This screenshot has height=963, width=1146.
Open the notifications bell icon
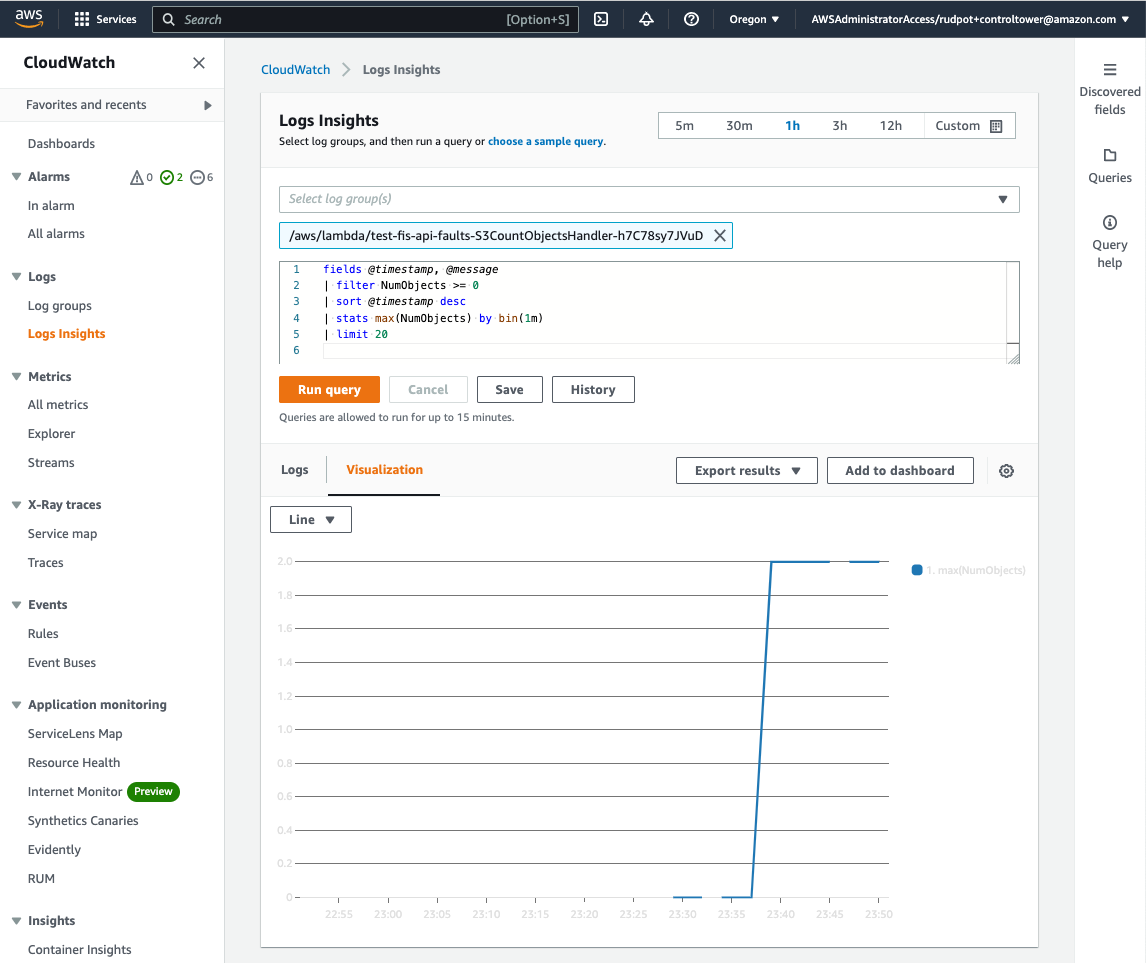645,18
